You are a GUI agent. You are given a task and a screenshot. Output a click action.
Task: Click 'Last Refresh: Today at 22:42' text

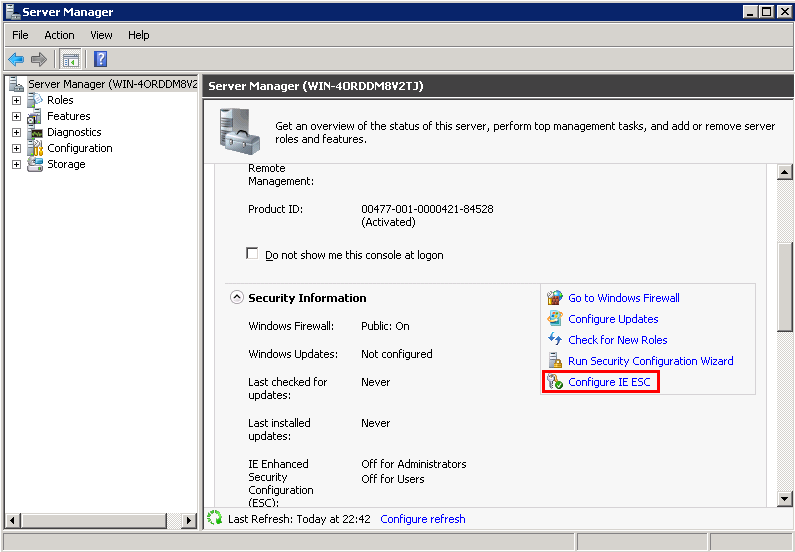click(299, 519)
